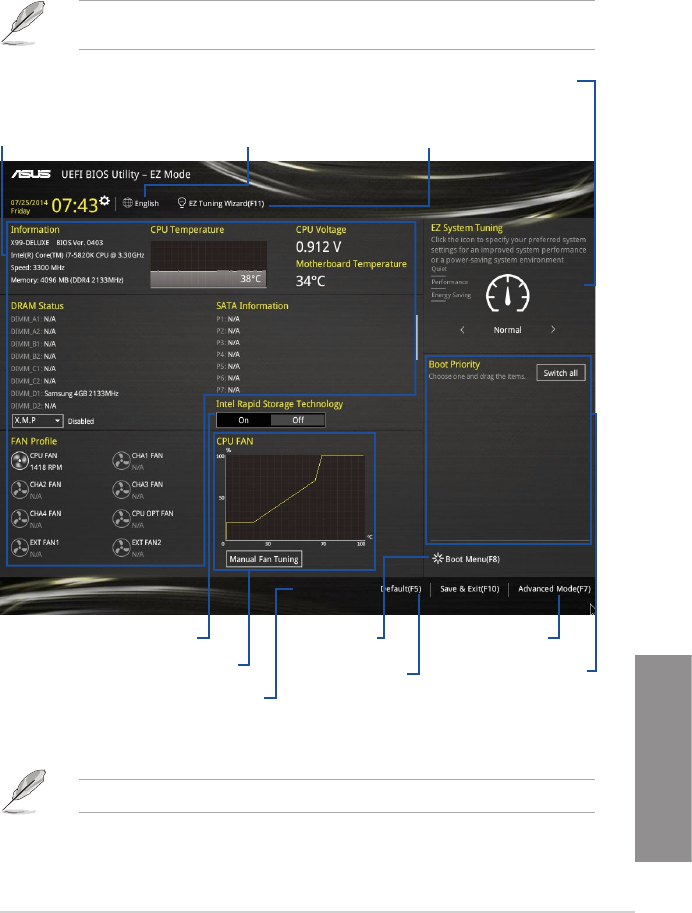Turn Intel Rapid Storage Technology Off
The image size is (692, 913).
(298, 420)
